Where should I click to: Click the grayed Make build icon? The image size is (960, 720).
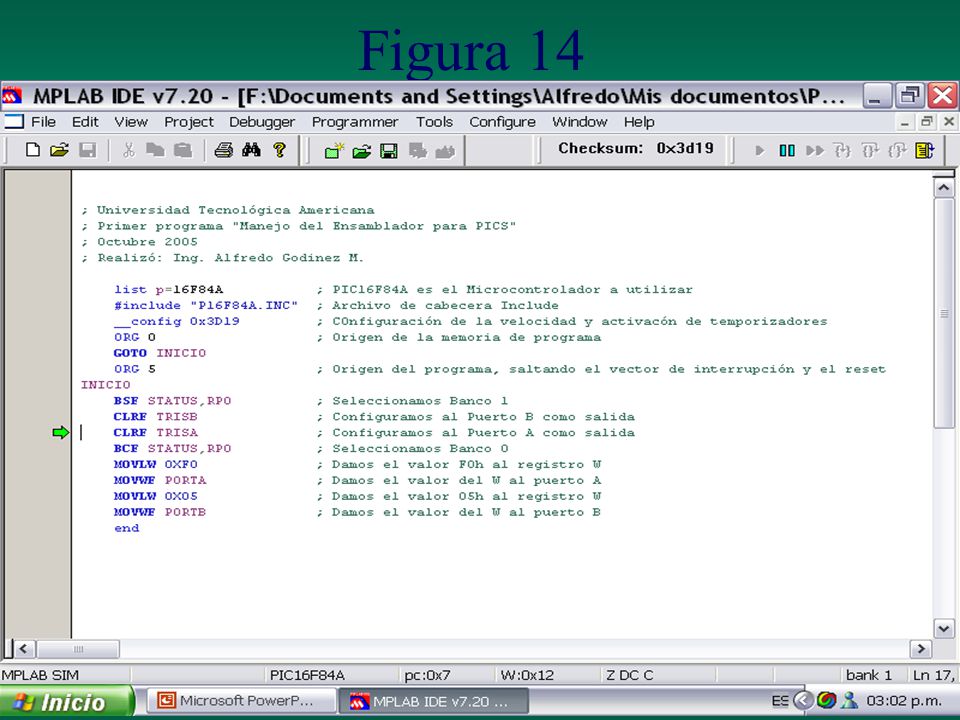pos(418,150)
